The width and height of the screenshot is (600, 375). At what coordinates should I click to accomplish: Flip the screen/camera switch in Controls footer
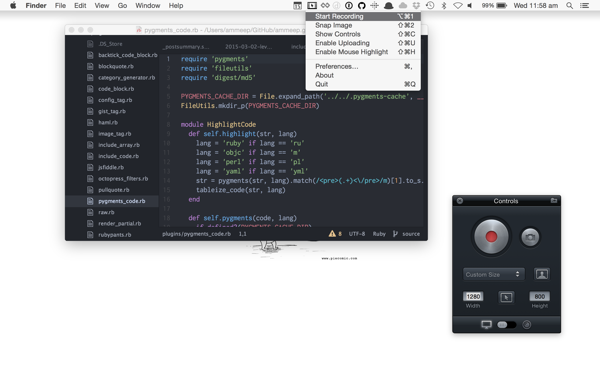point(506,325)
